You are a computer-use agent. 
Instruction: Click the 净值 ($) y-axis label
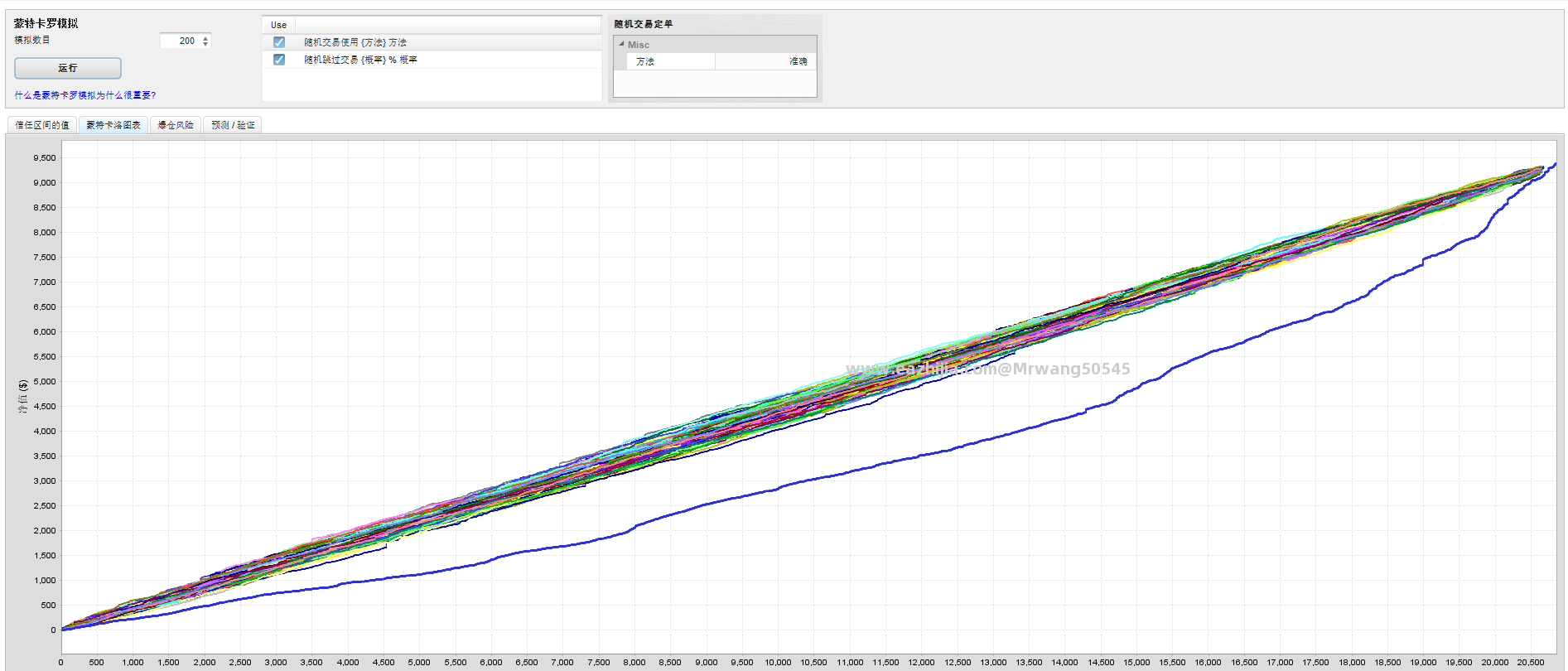pyautogui.click(x=23, y=396)
